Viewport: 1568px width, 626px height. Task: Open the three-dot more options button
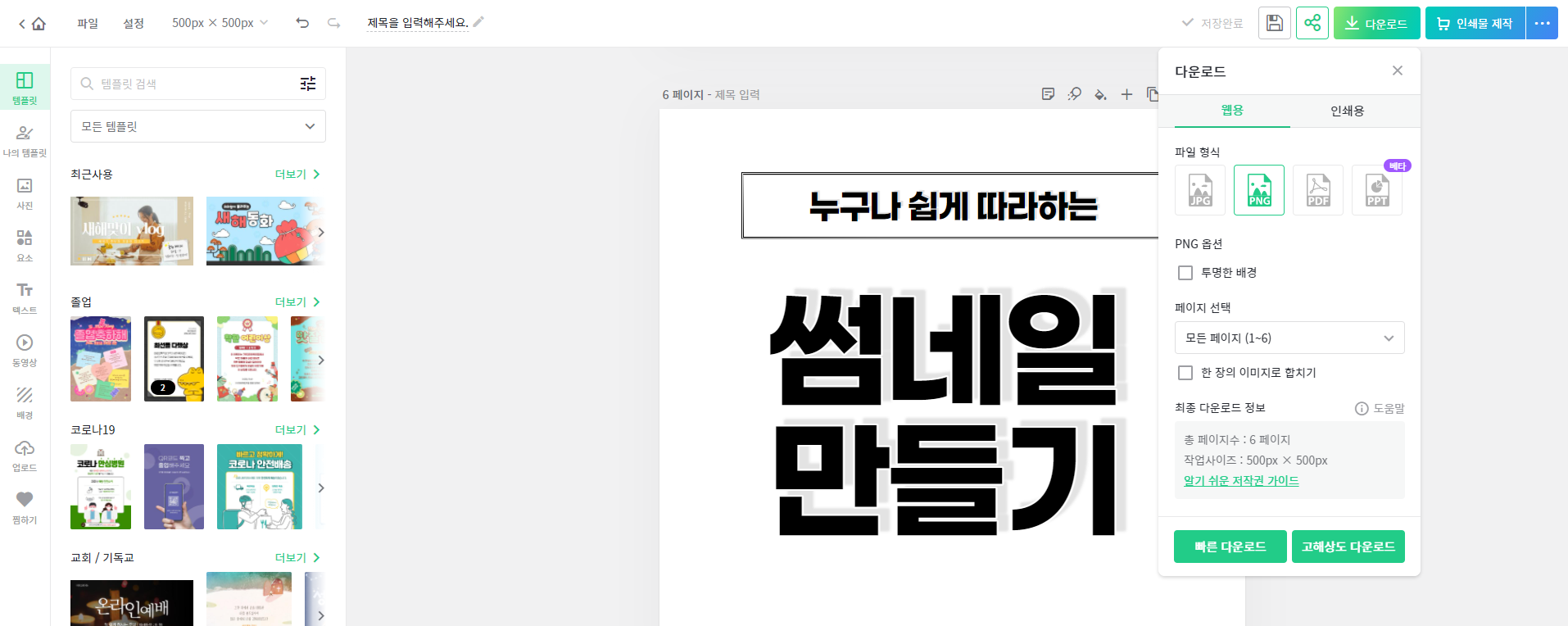tap(1542, 23)
